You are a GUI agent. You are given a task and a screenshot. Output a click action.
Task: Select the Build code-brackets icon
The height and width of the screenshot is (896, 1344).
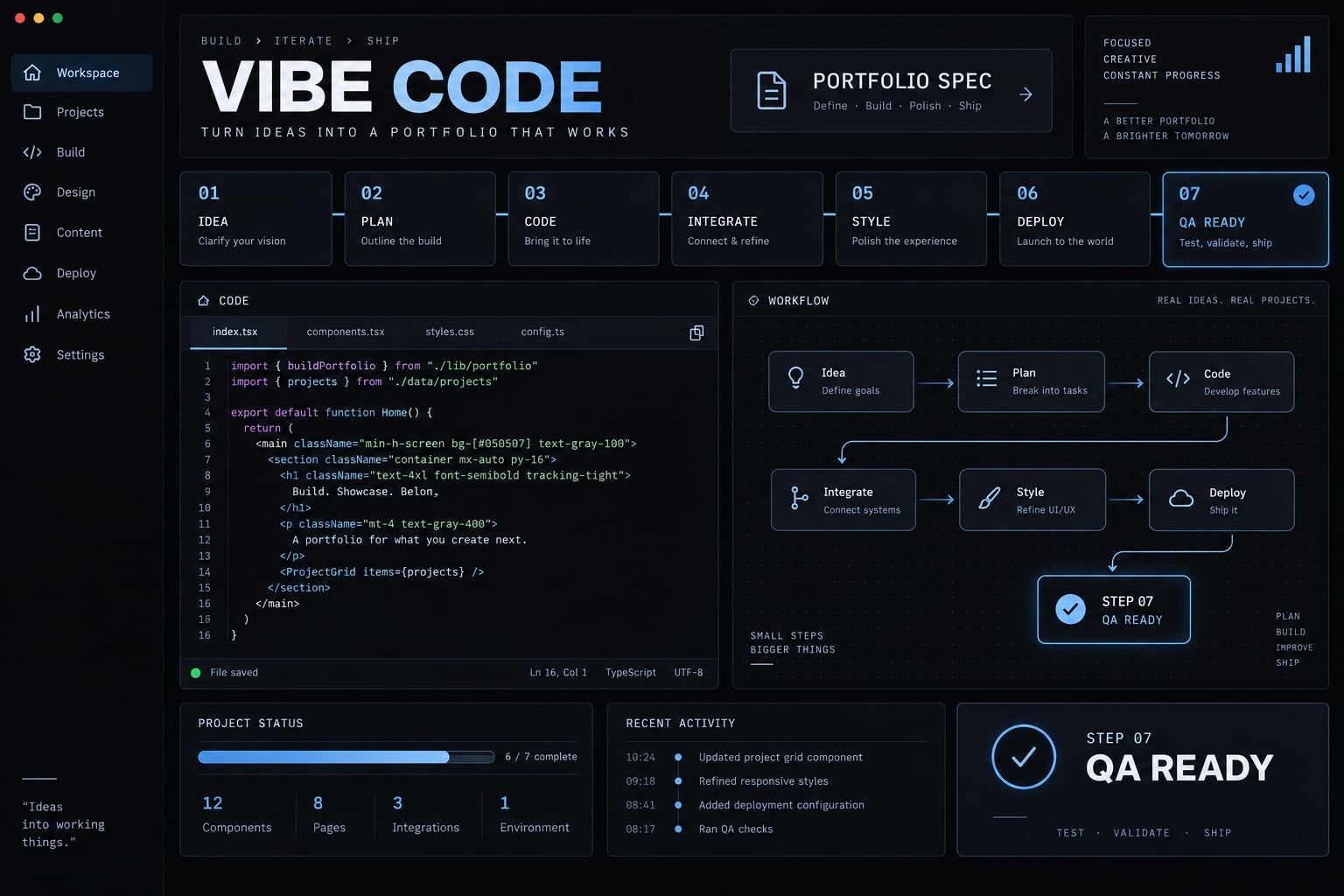(x=32, y=152)
